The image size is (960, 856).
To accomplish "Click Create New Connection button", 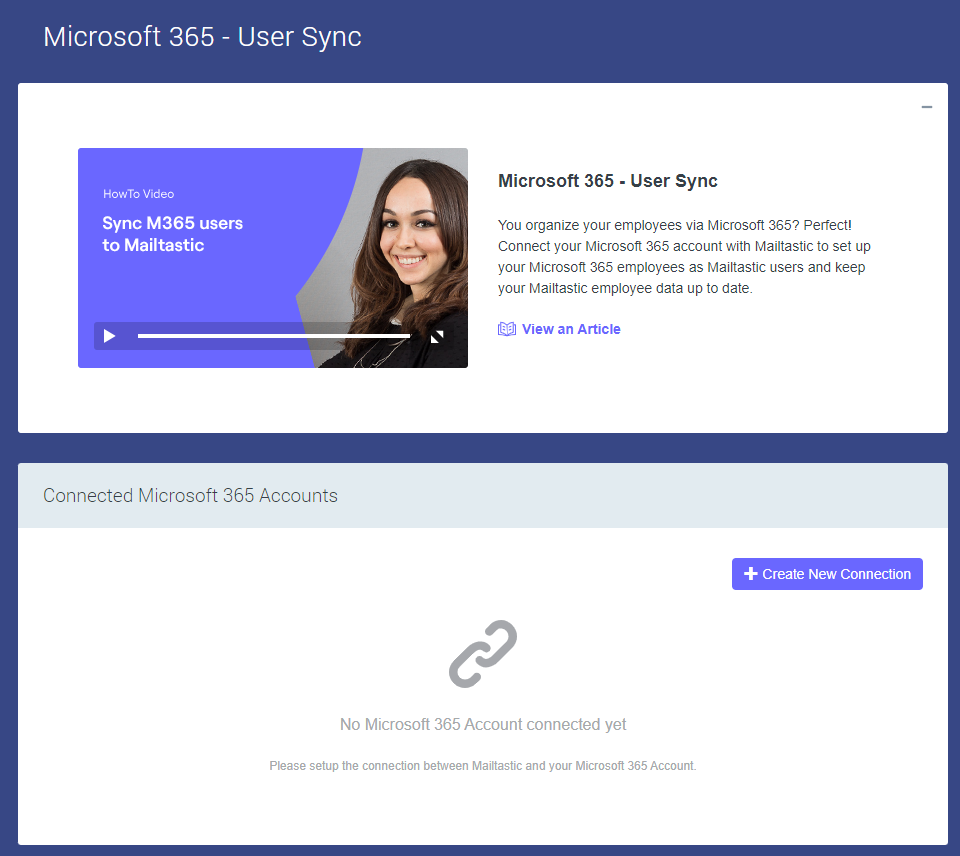I will coord(827,574).
